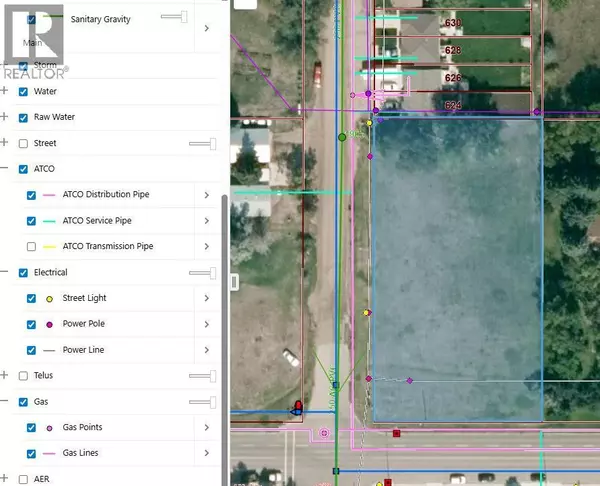Open ATCO Distribution Pipe details chevron
The height and width of the screenshot is (486, 600).
206,194
